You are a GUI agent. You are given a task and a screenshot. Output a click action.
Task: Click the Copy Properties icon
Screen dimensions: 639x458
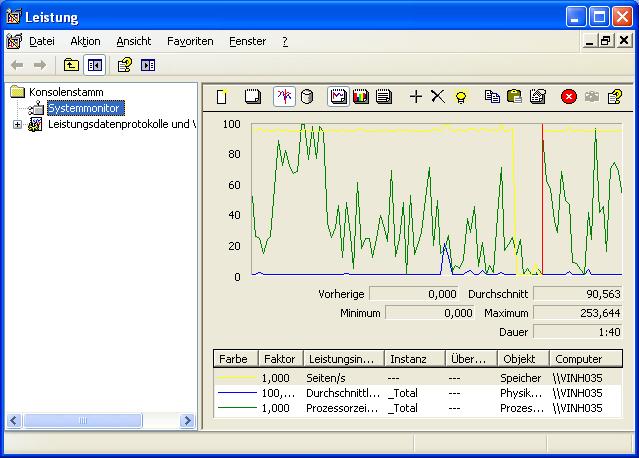point(492,97)
